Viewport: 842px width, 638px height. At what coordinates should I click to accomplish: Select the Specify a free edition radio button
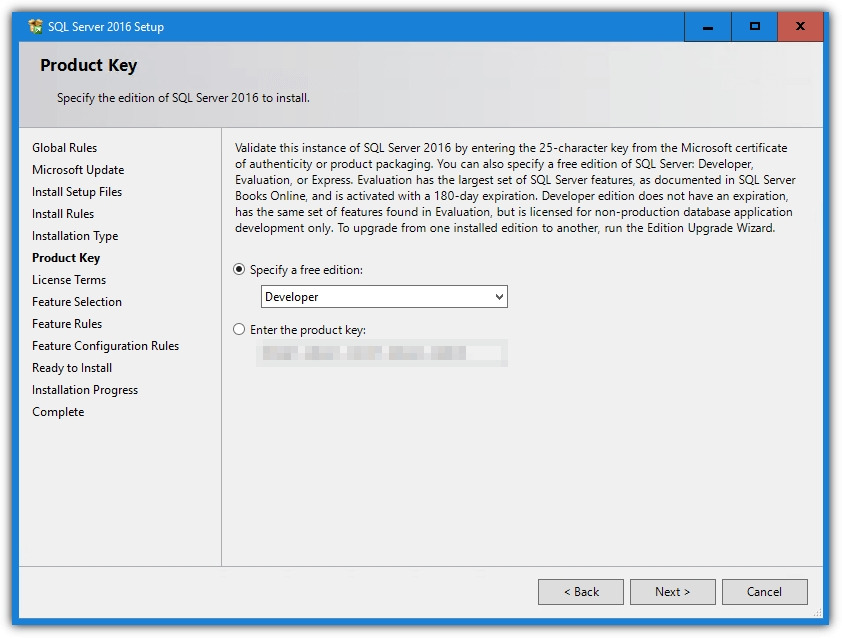[x=239, y=269]
